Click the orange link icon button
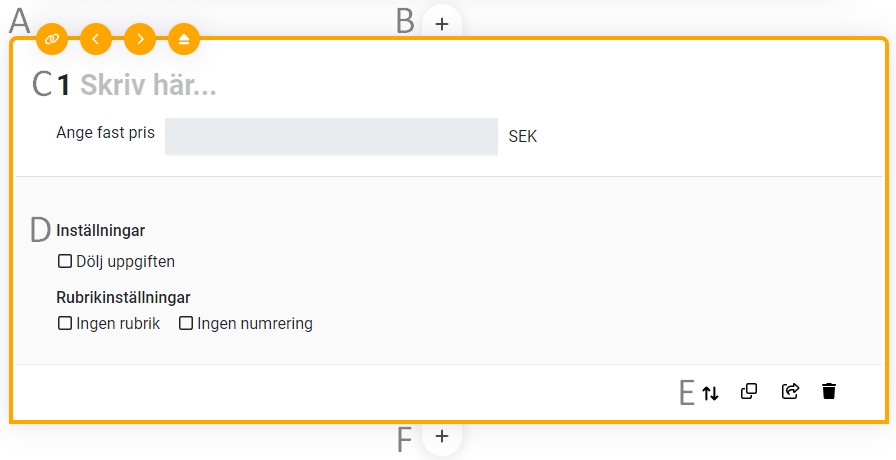The width and height of the screenshot is (896, 460). click(x=52, y=39)
